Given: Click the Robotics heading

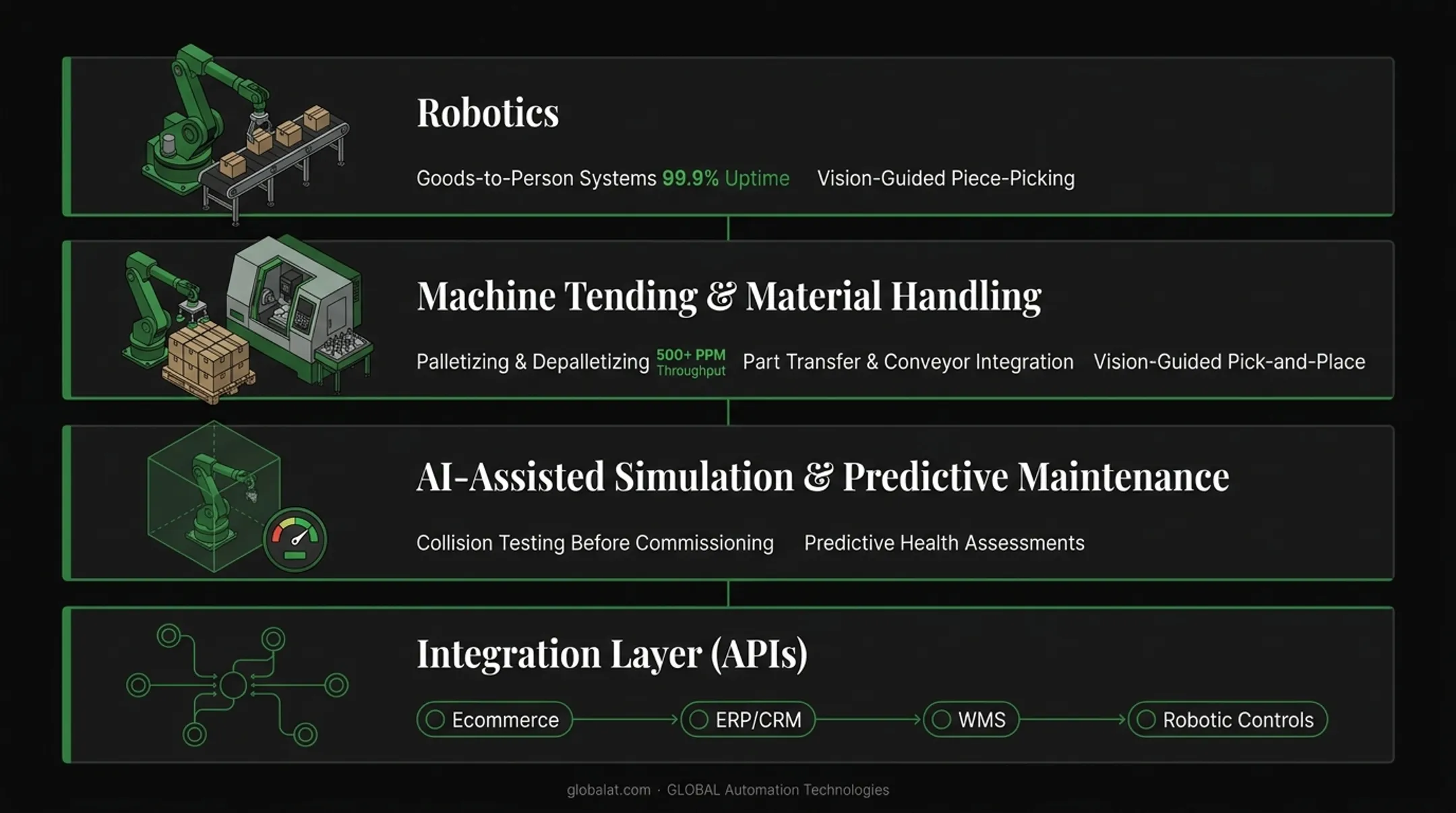Looking at the screenshot, I should coord(488,112).
